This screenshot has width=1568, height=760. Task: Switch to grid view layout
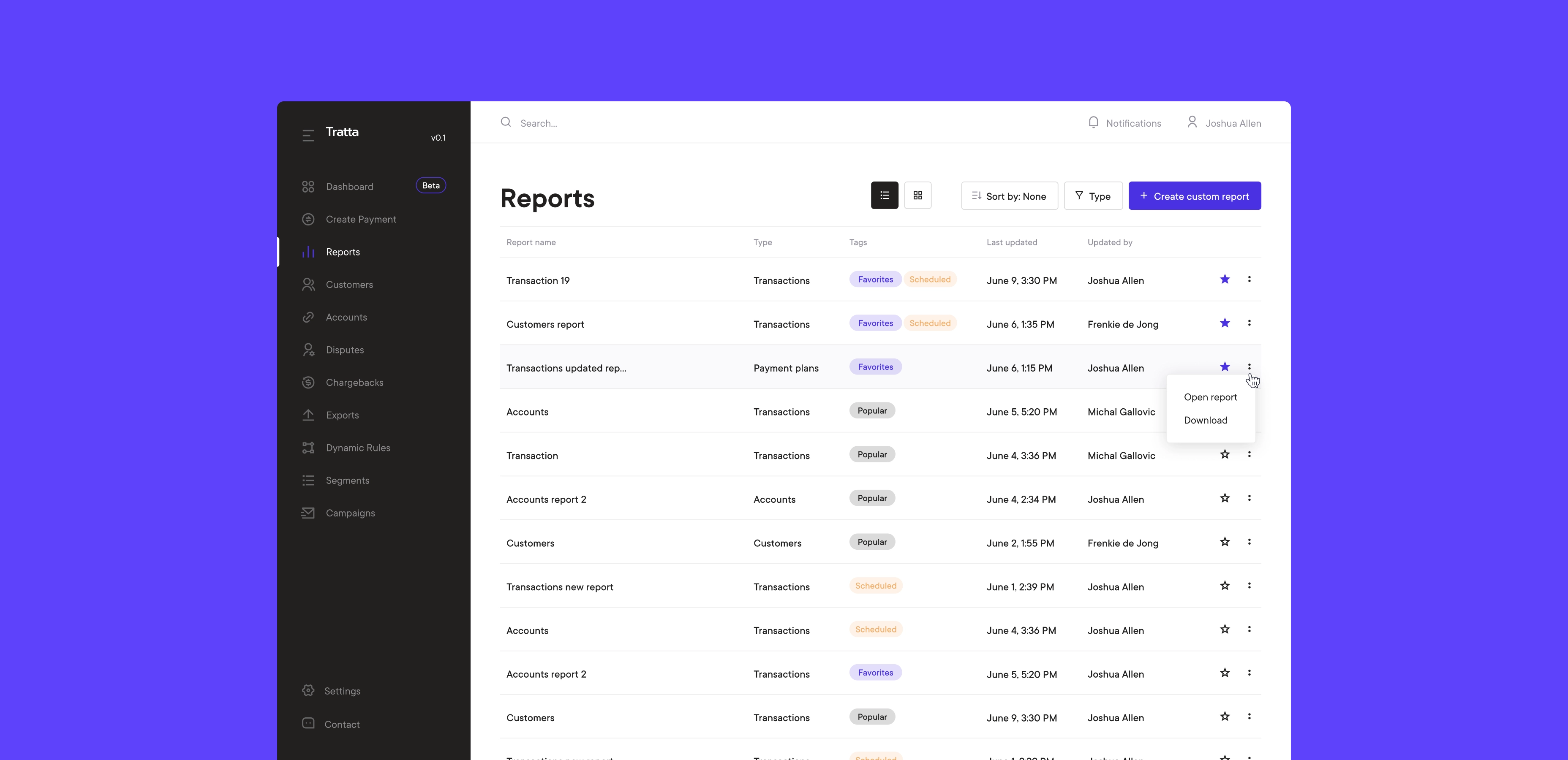coord(917,195)
